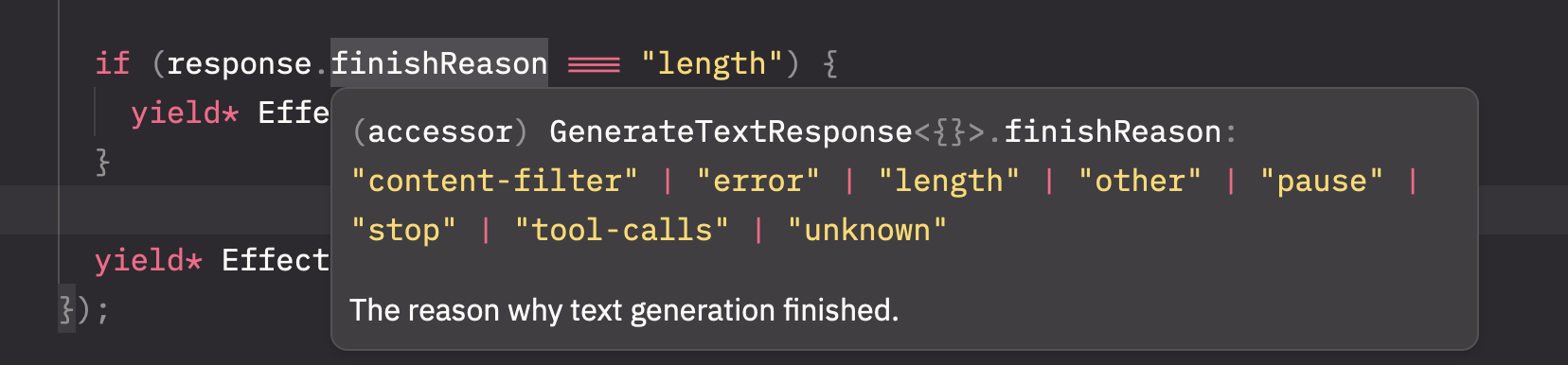The image size is (1568, 365).
Task: Click the opening brace after the if condition
Action: 830,63
